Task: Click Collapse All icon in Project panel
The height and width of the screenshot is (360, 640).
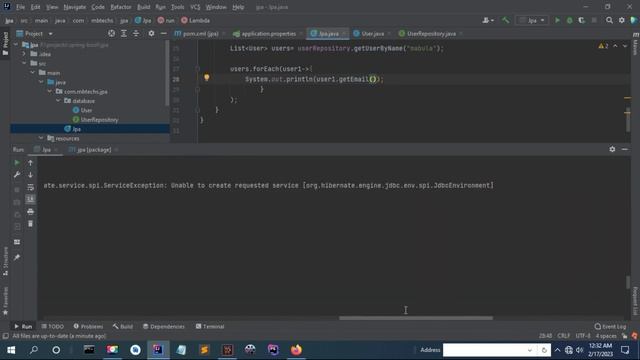Action: click(136, 33)
